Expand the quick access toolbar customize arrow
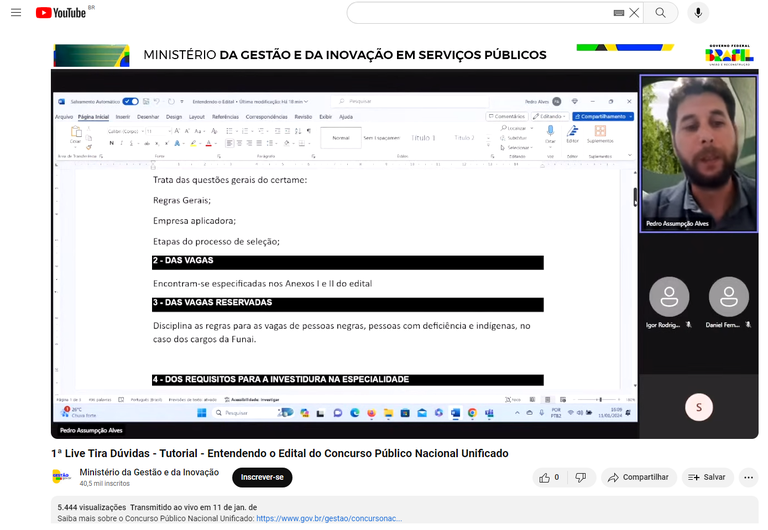This screenshot has width=768, height=530. click(x=182, y=101)
